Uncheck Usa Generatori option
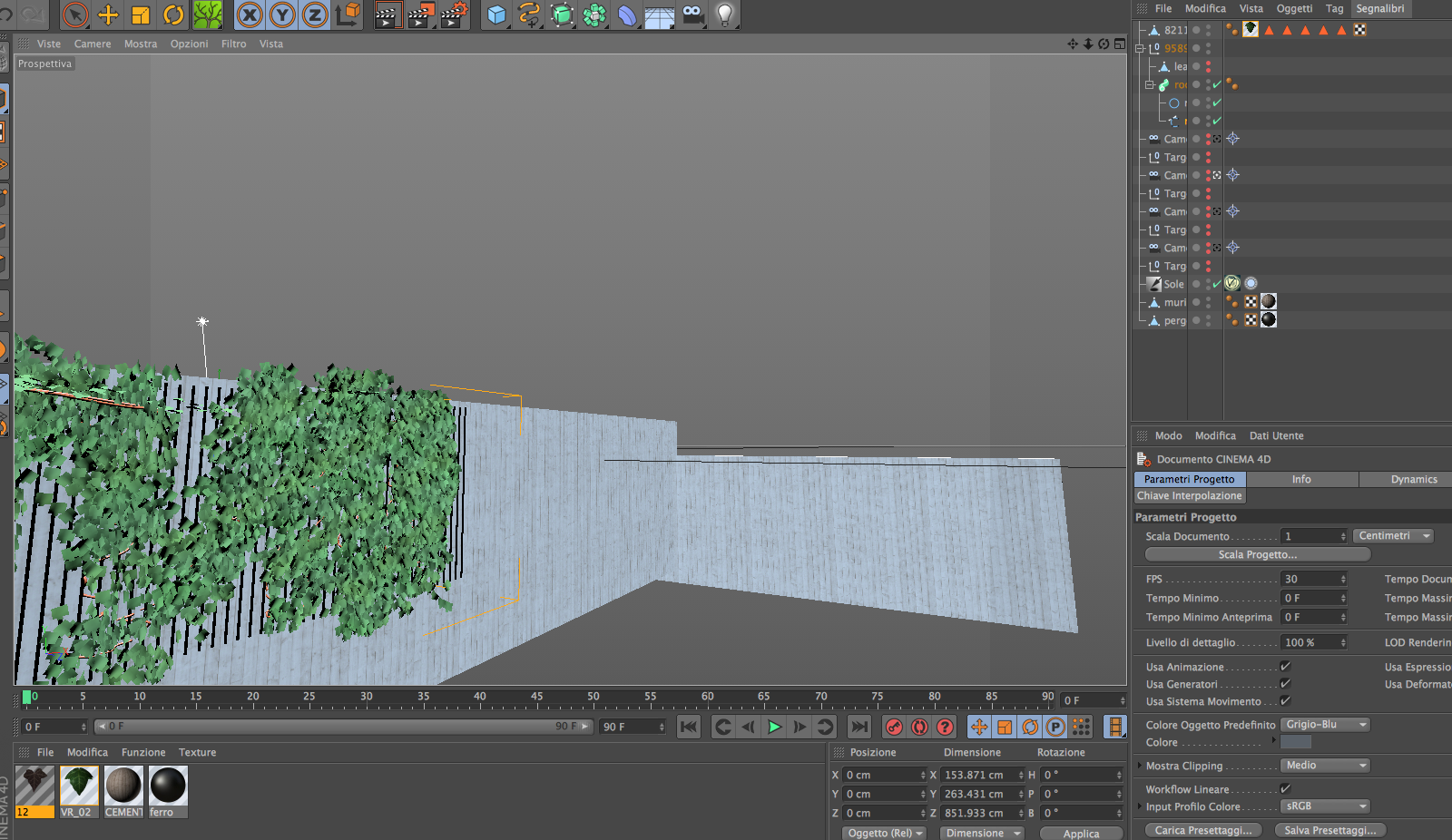 pyautogui.click(x=1285, y=684)
